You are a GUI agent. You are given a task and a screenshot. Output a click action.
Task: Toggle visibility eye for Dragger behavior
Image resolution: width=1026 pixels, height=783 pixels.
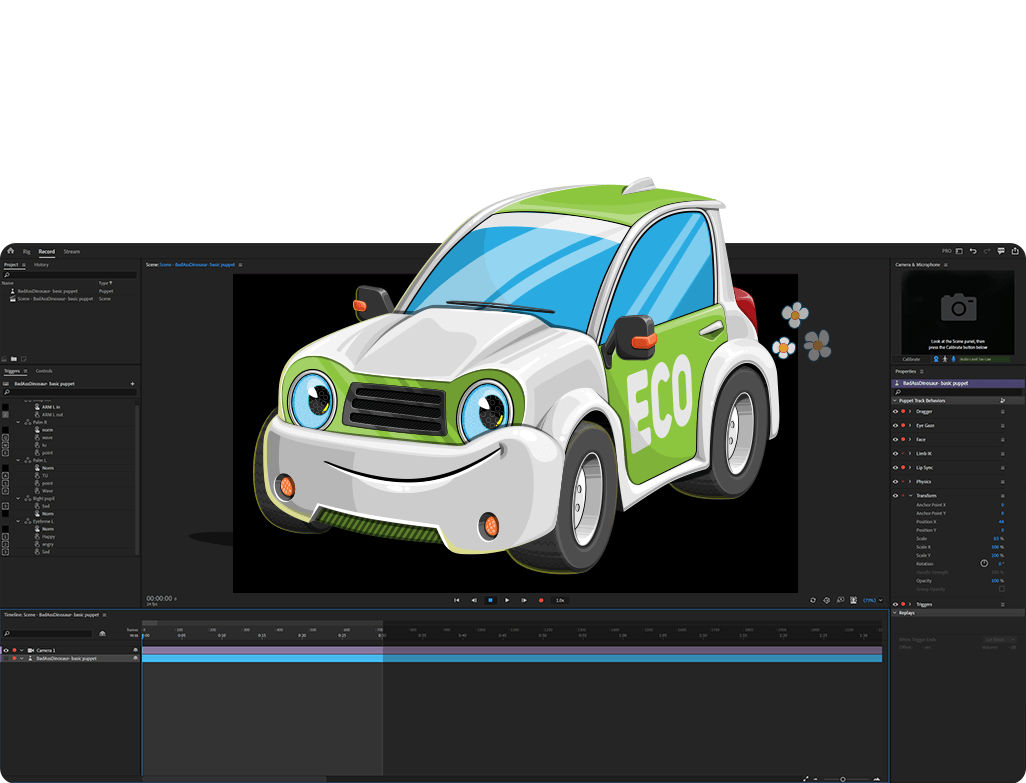(x=895, y=411)
